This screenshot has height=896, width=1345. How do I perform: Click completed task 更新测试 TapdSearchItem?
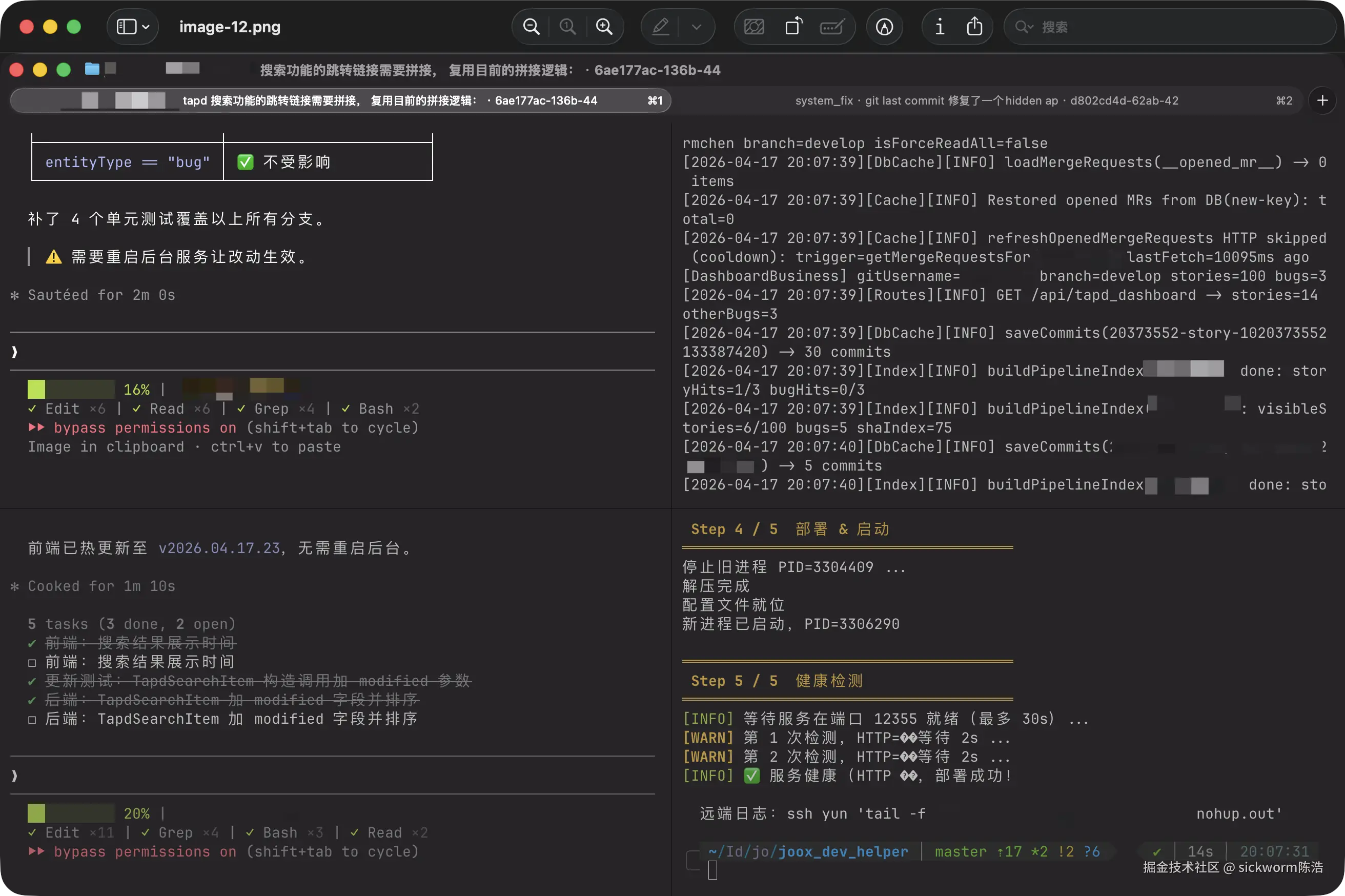(250, 681)
